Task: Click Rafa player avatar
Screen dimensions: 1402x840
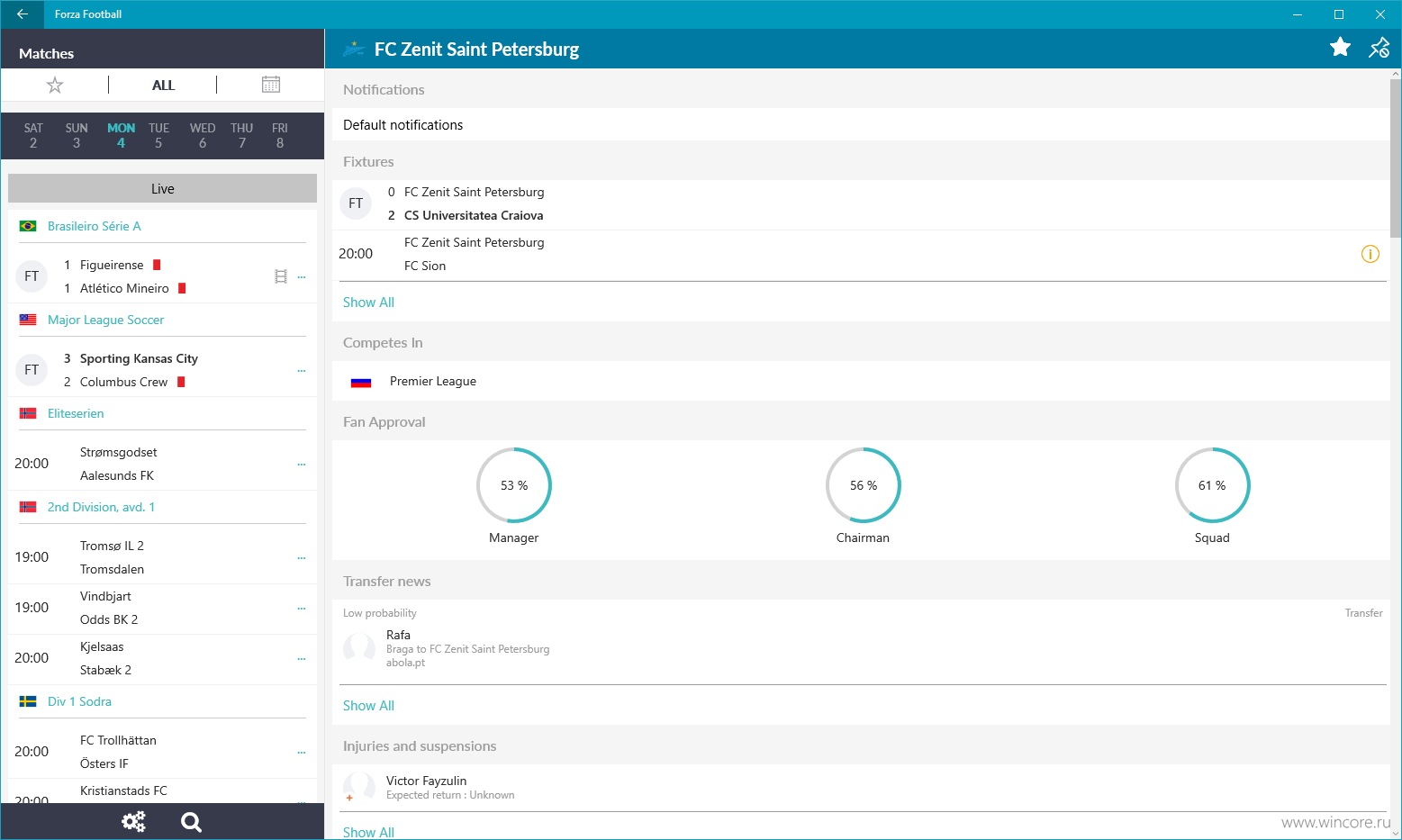Action: [359, 647]
